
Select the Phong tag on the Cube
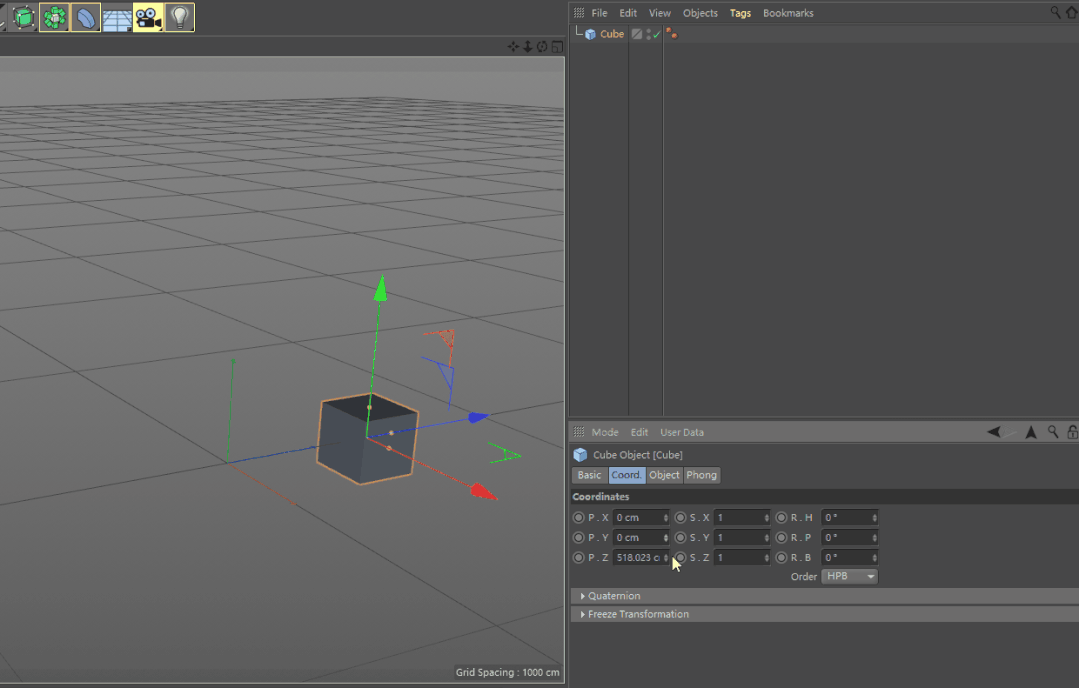pos(672,34)
